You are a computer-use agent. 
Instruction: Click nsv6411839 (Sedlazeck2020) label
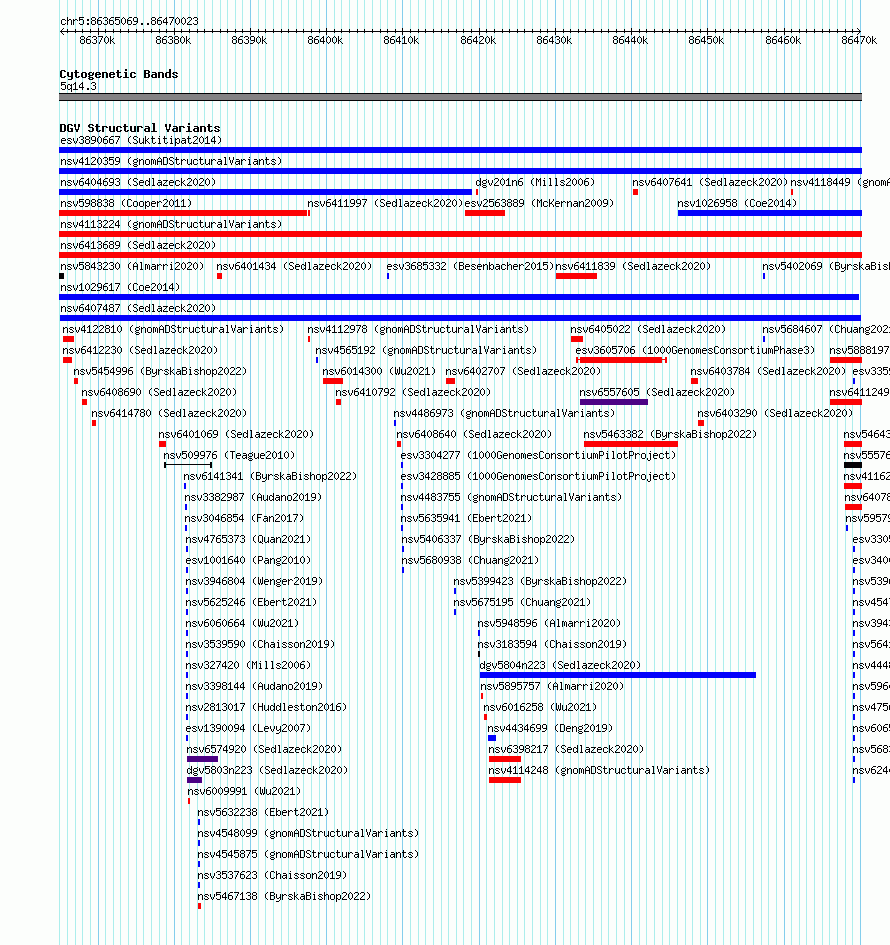click(x=633, y=266)
